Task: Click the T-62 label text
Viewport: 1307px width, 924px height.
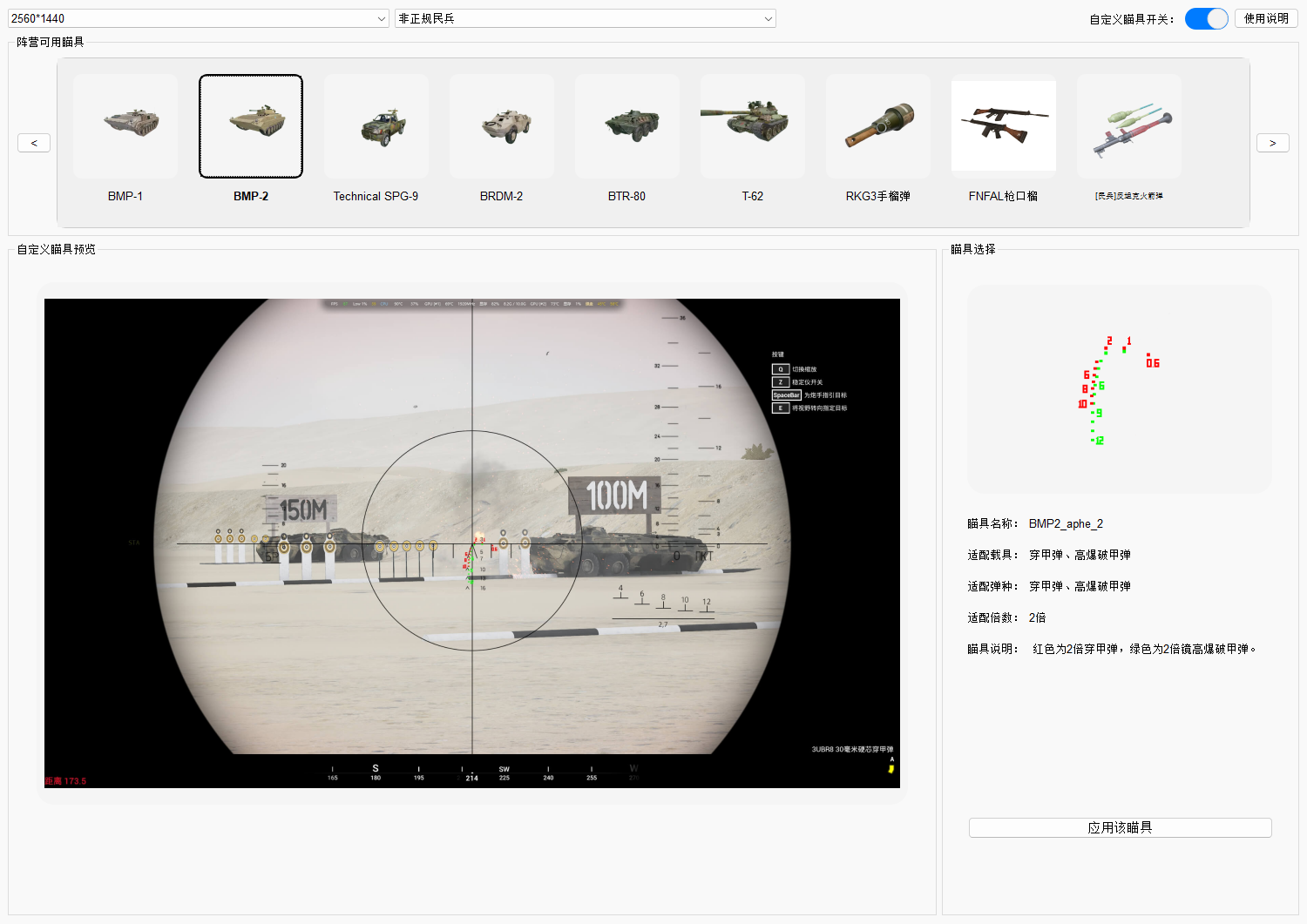Action: [753, 196]
